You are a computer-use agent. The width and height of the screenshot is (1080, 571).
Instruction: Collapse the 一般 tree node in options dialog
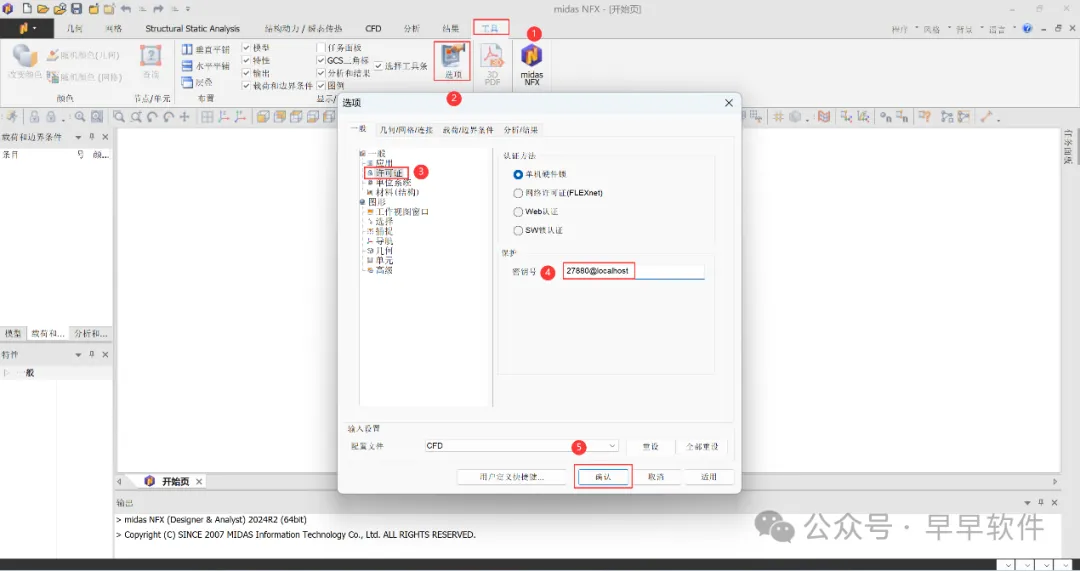click(362, 153)
